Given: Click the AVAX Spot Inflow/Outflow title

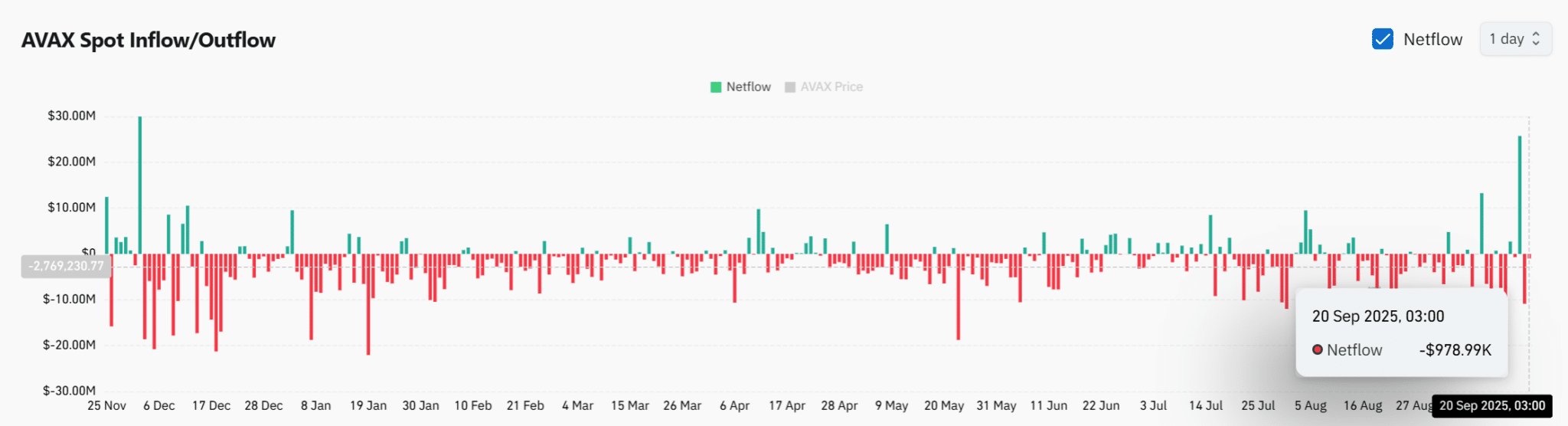Looking at the screenshot, I should tap(149, 41).
